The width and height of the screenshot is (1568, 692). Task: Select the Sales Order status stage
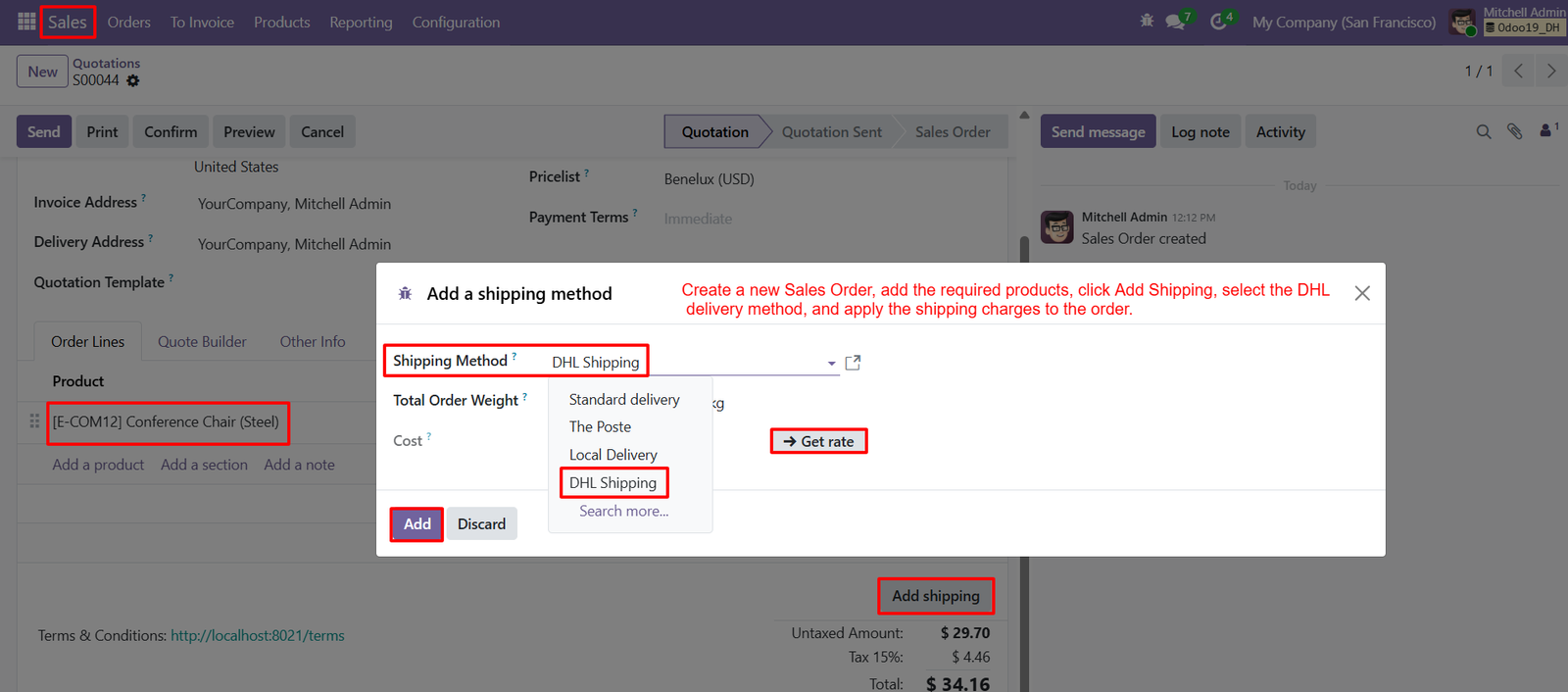953,131
